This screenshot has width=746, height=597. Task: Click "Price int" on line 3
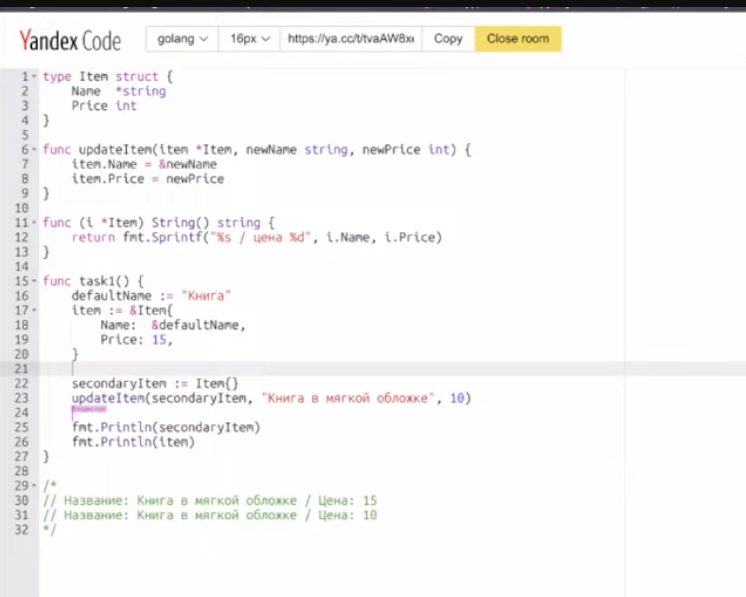[x=104, y=106]
